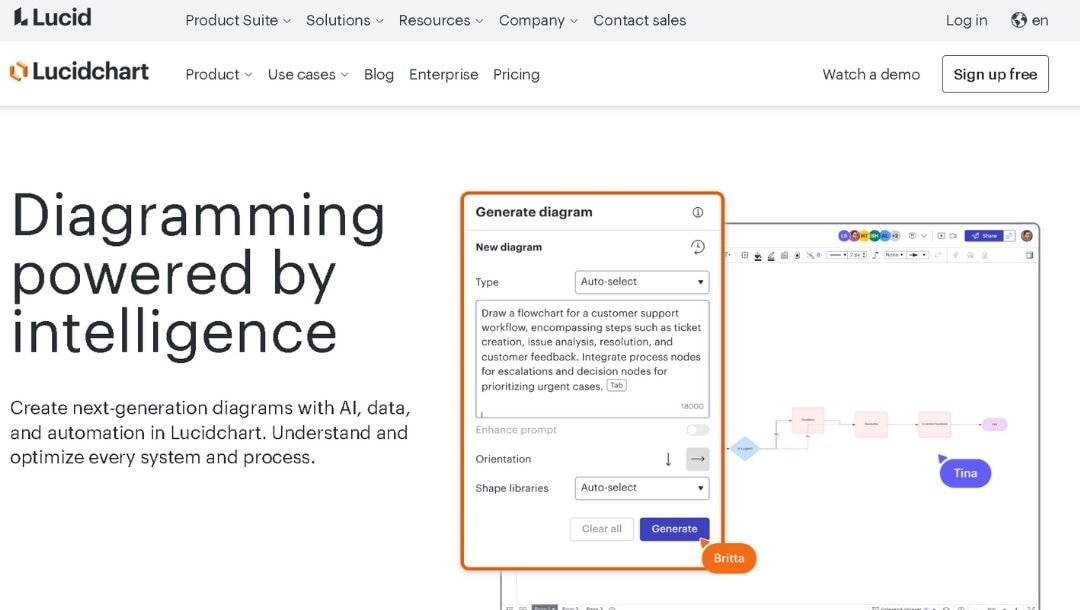Screen dimensions: 1080x610
Task: Click the globe language icon
Action: coord(1019,21)
